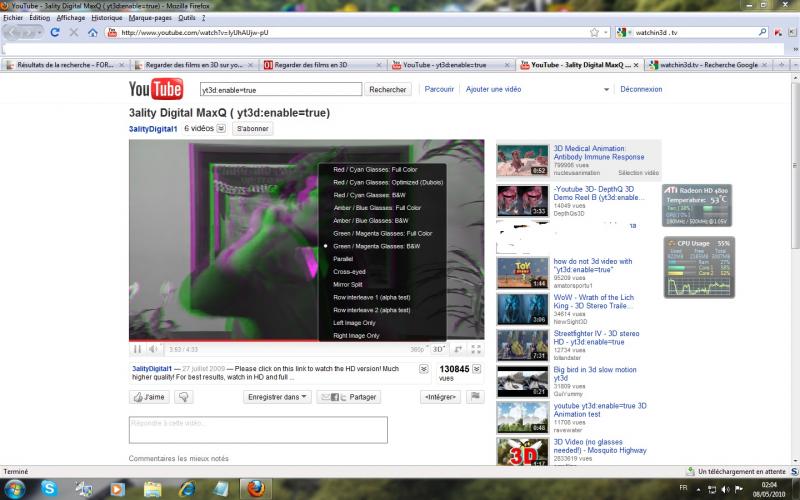The image size is (800, 500).
Task: Click the download pending status icon
Action: coord(690,471)
